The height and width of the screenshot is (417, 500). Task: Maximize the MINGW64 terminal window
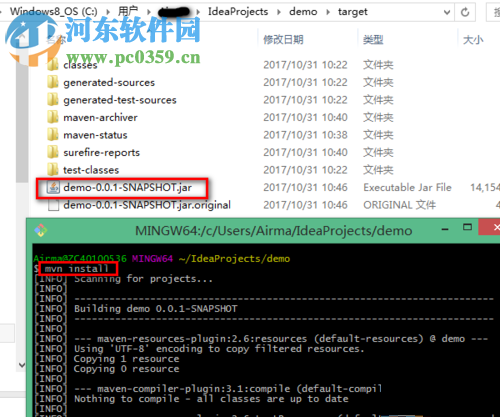click(467, 228)
